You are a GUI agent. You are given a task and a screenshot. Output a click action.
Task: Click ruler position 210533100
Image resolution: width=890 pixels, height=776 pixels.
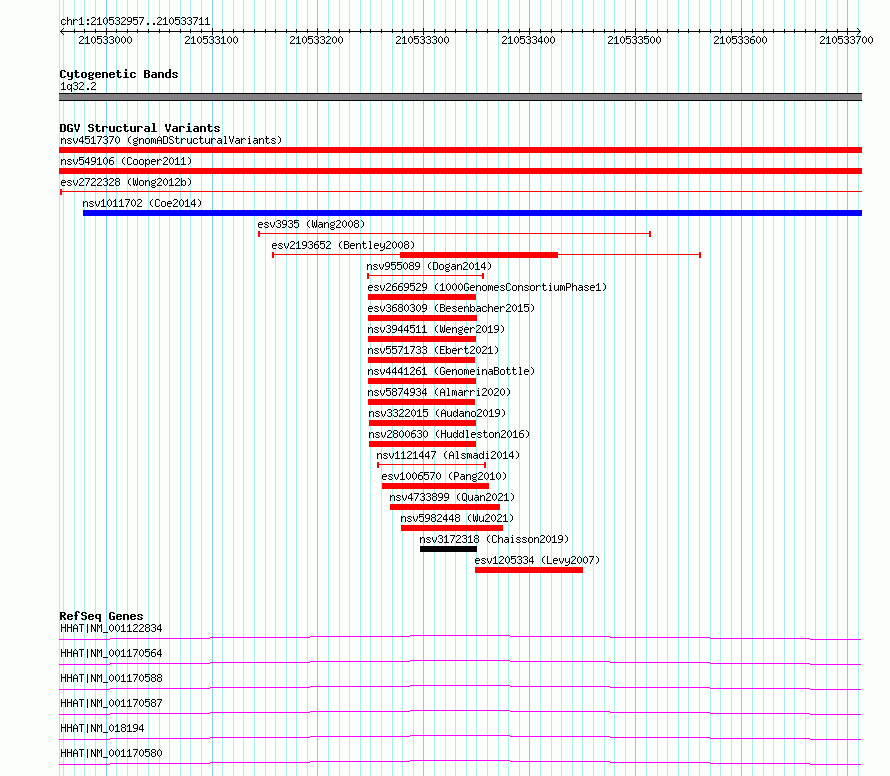[x=211, y=40]
